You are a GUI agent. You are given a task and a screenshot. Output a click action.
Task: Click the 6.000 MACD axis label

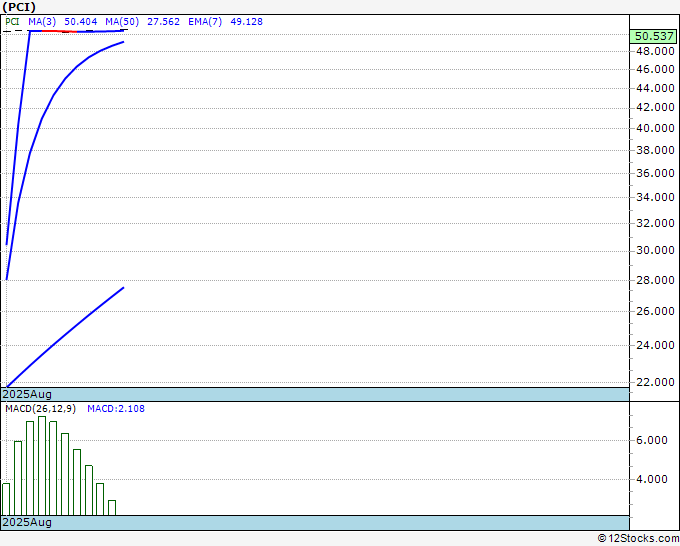click(651, 441)
